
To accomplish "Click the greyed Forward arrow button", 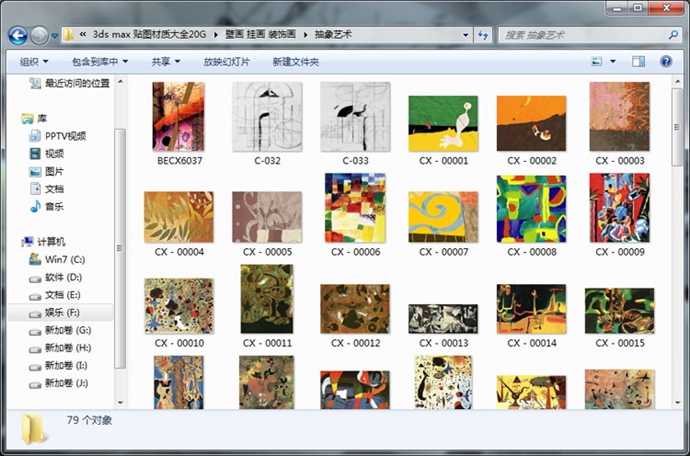I will tap(39, 35).
